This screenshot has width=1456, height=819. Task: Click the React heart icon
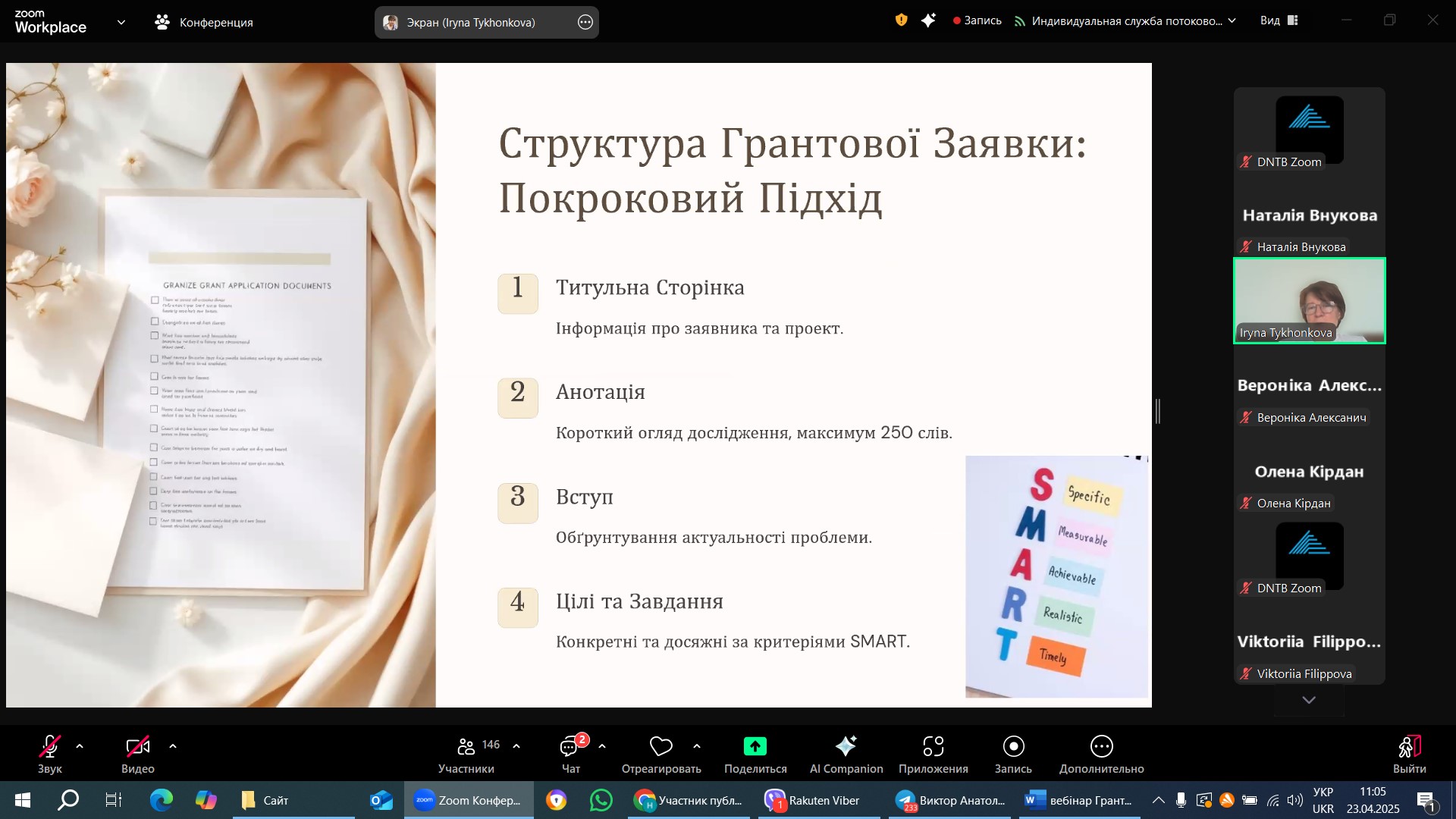coord(661,747)
